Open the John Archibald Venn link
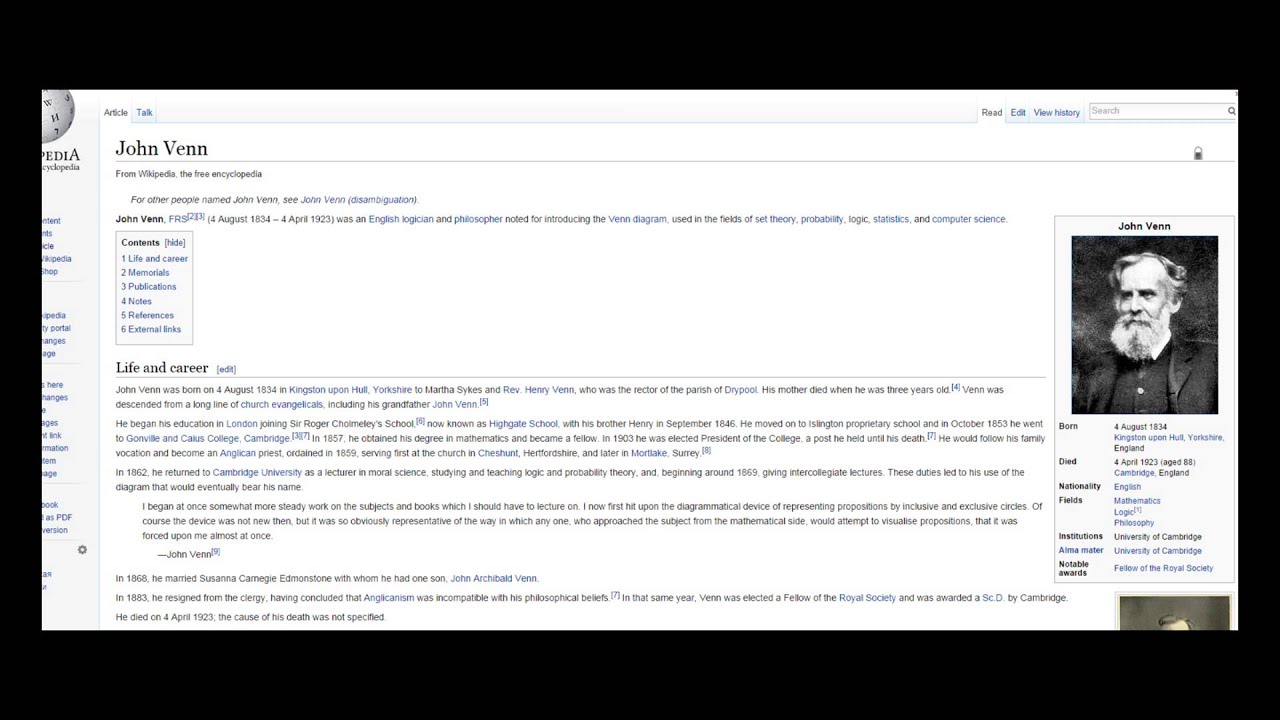Screen dimensions: 1280x720 [494, 579]
